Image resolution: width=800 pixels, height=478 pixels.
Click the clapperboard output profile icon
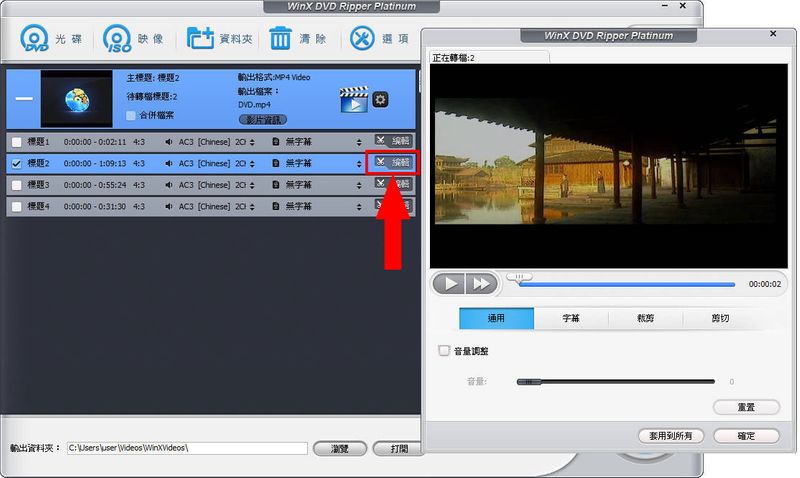coord(354,99)
